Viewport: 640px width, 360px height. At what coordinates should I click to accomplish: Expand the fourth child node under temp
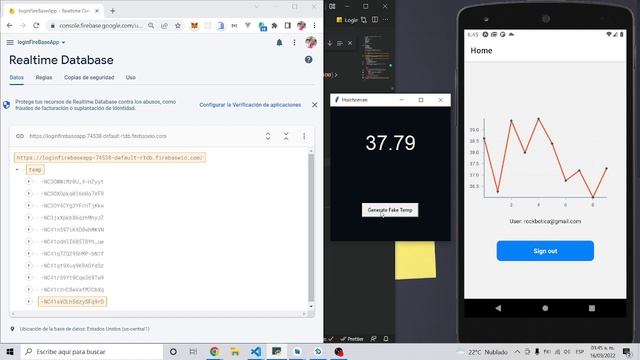pos(29,218)
